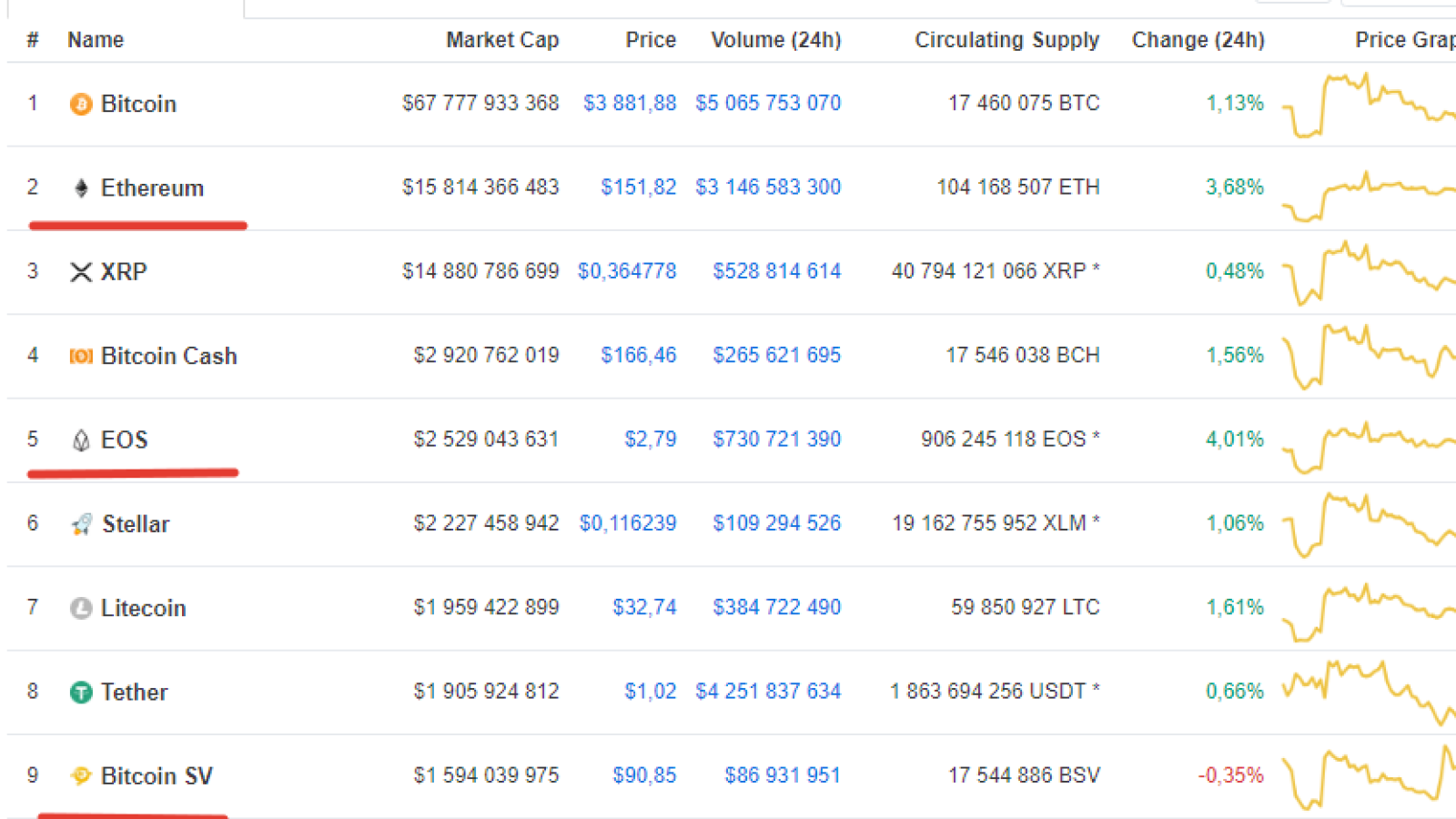This screenshot has height=819, width=1456.
Task: Click the Litecoin icon
Action: coord(81,608)
